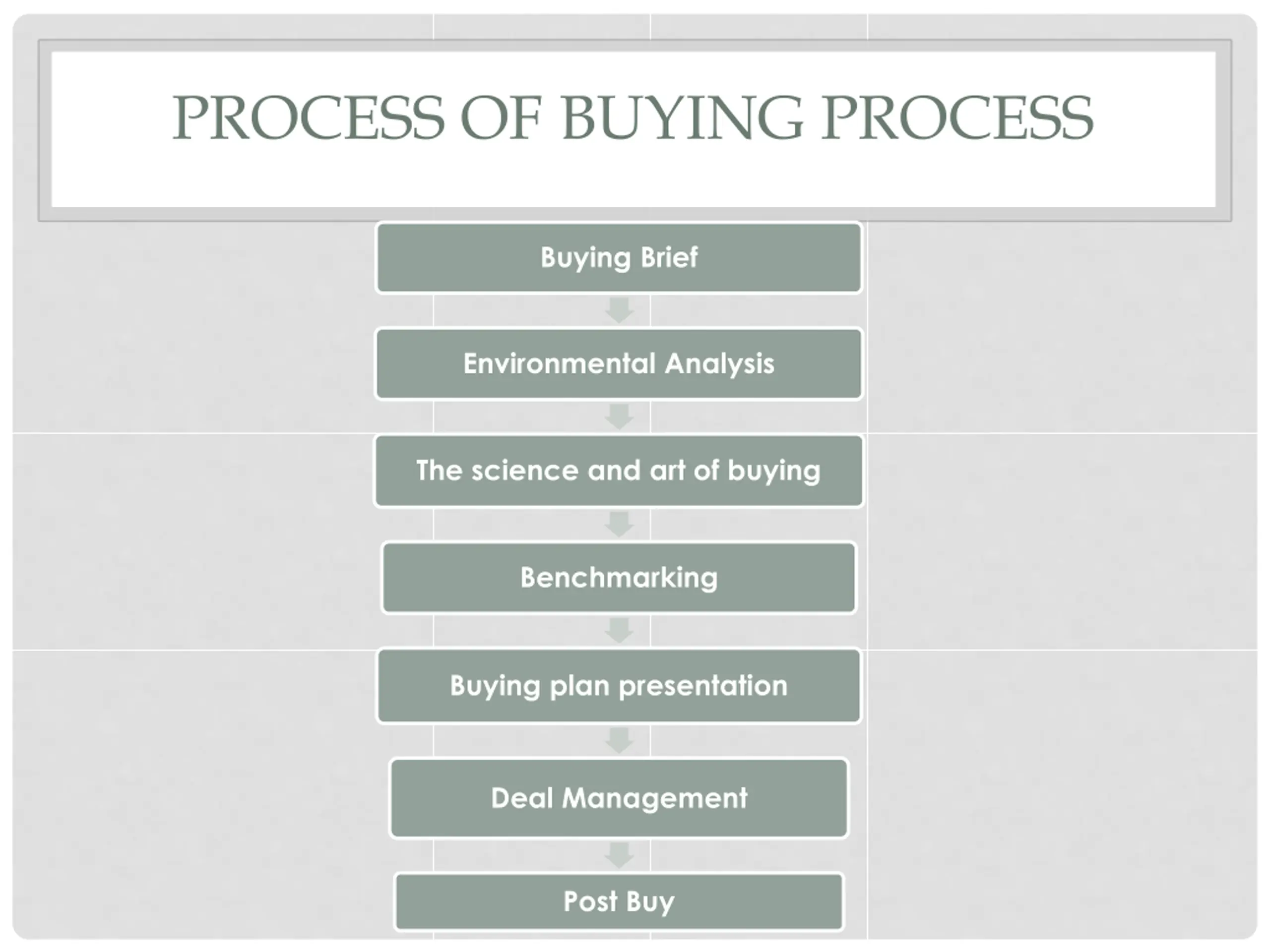The height and width of the screenshot is (952, 1270).
Task: Select The science and art of buying box
Action: click(618, 471)
